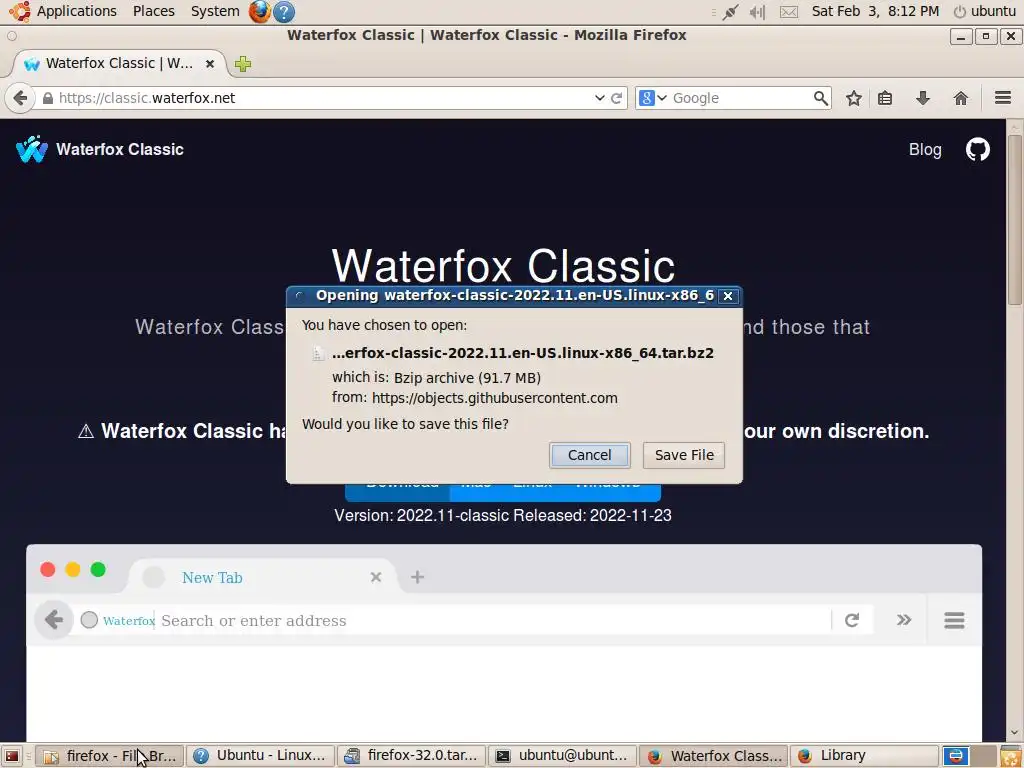
Task: Close the Opening waterfox-classic dialog
Action: pyautogui.click(x=728, y=296)
